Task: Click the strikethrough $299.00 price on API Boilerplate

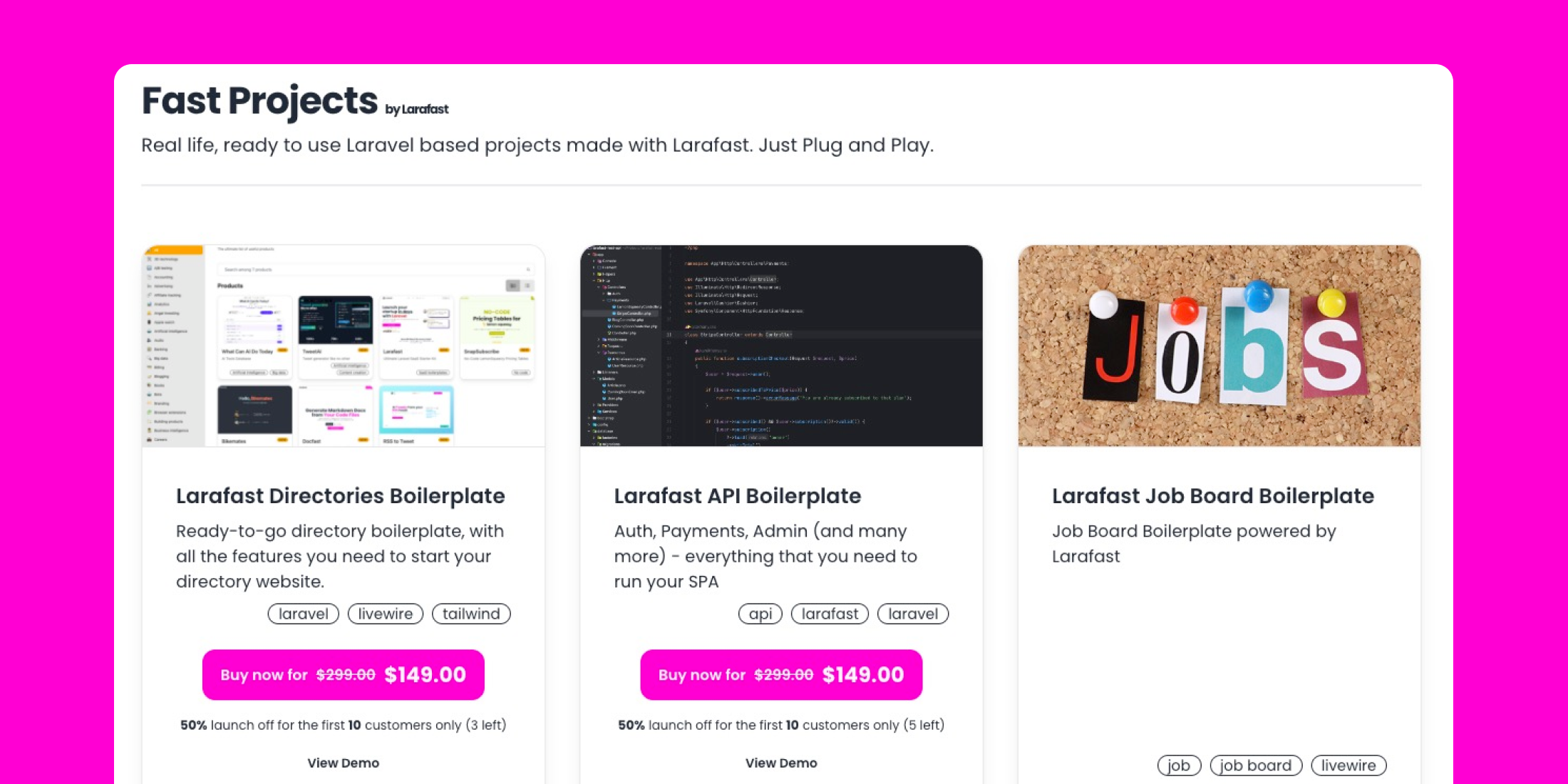Action: [x=782, y=675]
